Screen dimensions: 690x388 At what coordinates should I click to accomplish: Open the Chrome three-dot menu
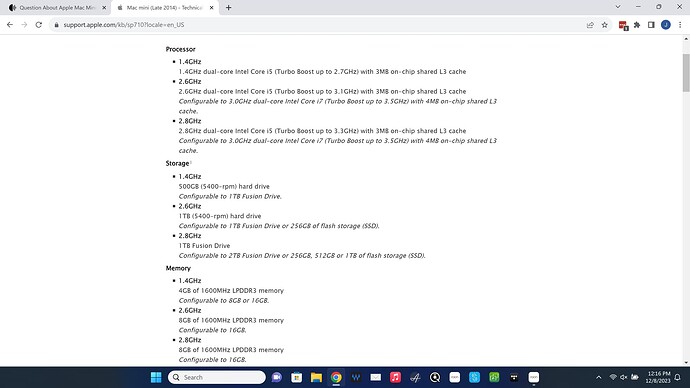click(680, 25)
